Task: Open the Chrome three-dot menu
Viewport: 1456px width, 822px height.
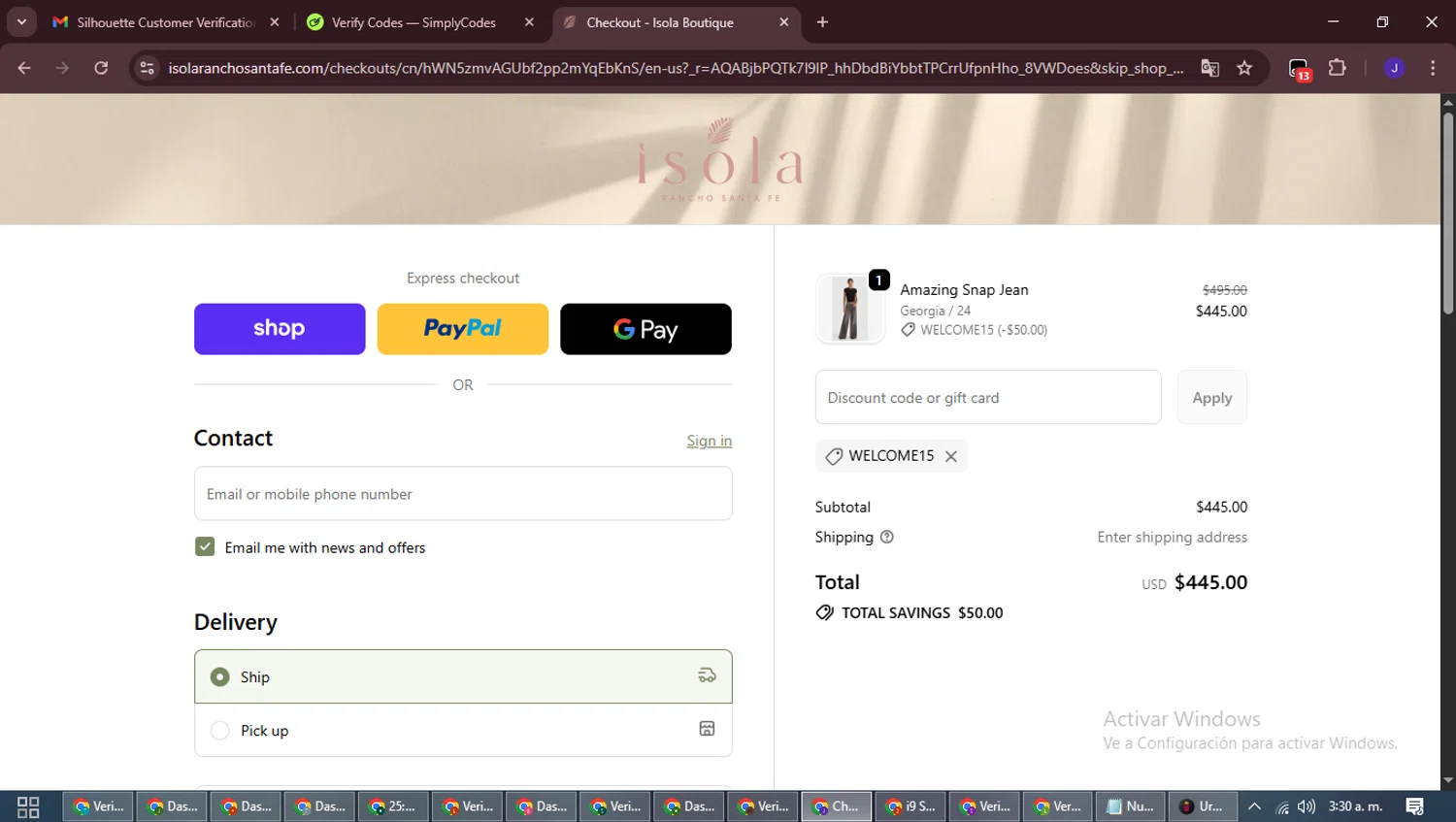Action: coord(1433,68)
